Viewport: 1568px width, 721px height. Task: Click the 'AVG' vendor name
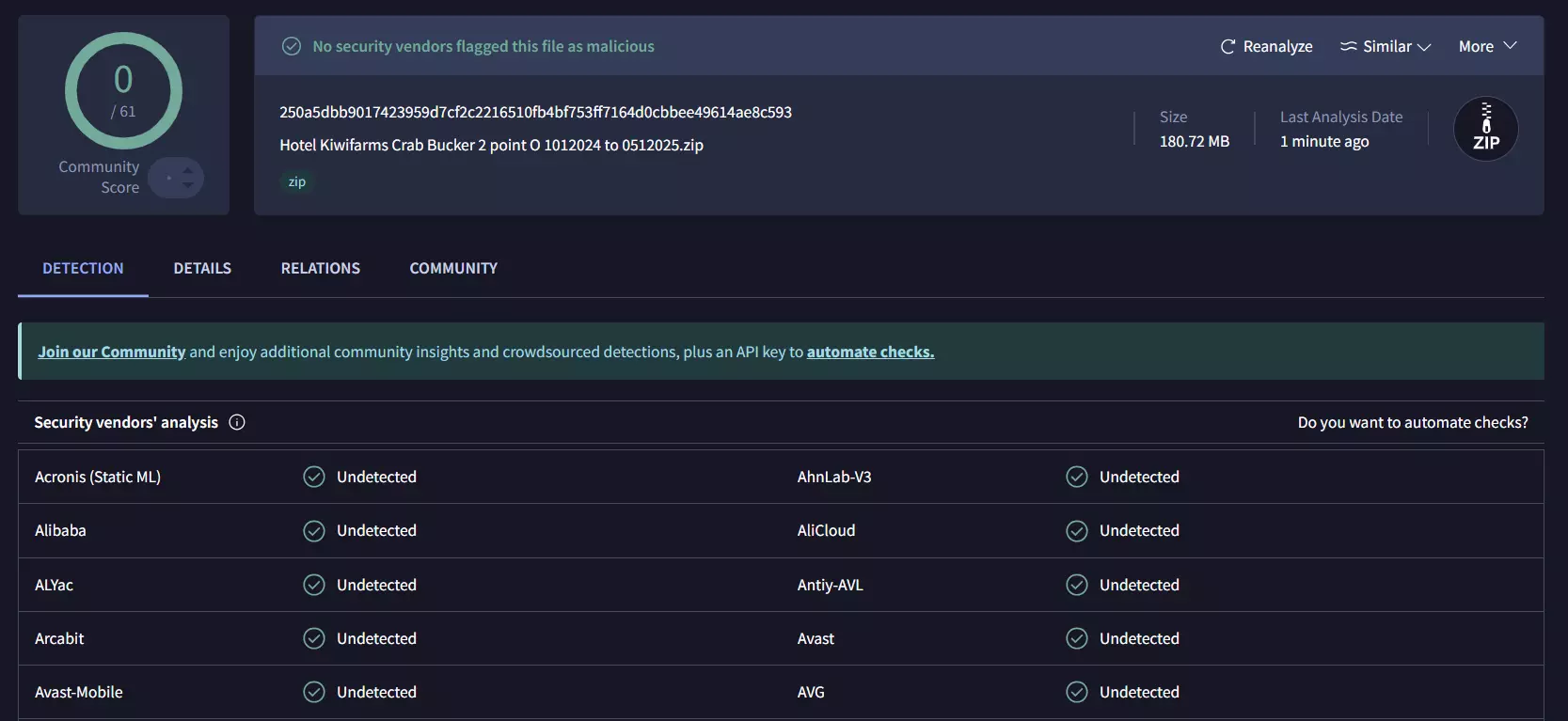coord(811,692)
